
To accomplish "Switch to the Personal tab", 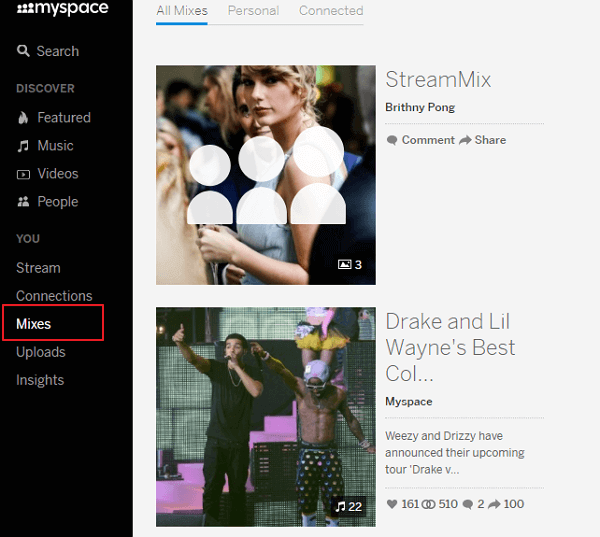I will tap(253, 11).
